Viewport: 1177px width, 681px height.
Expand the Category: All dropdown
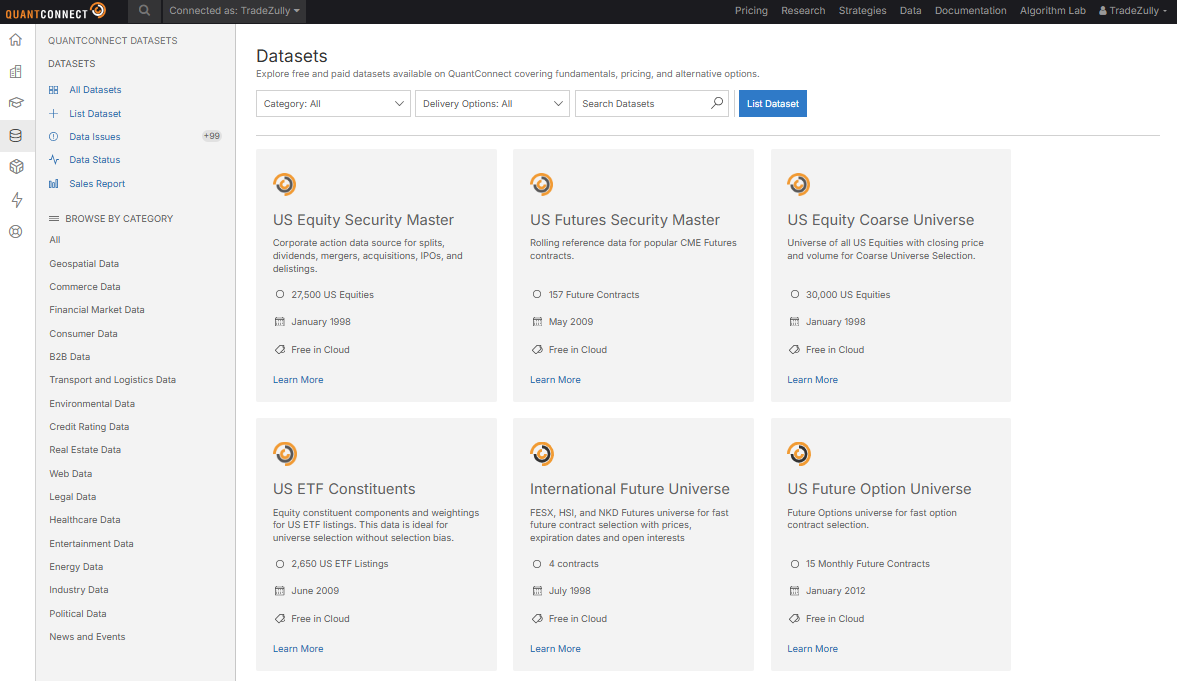click(333, 104)
